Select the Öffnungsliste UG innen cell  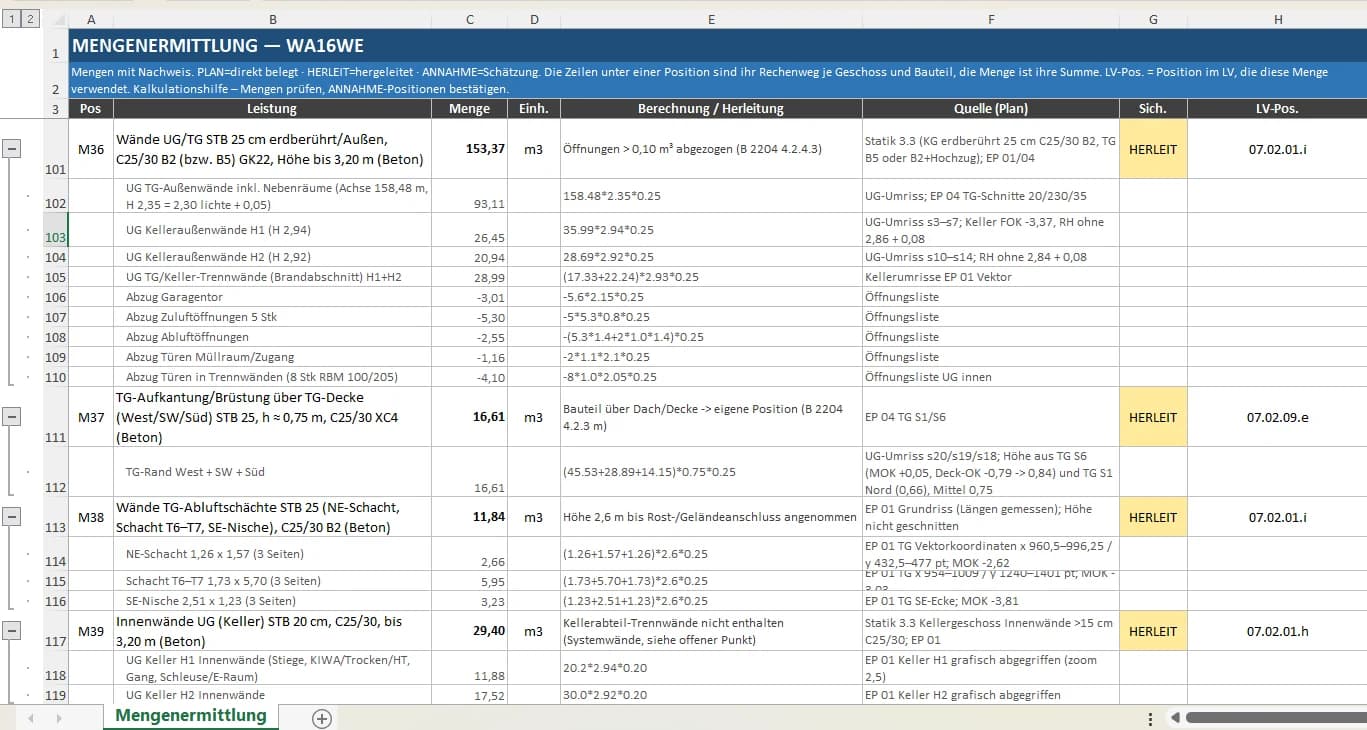991,377
